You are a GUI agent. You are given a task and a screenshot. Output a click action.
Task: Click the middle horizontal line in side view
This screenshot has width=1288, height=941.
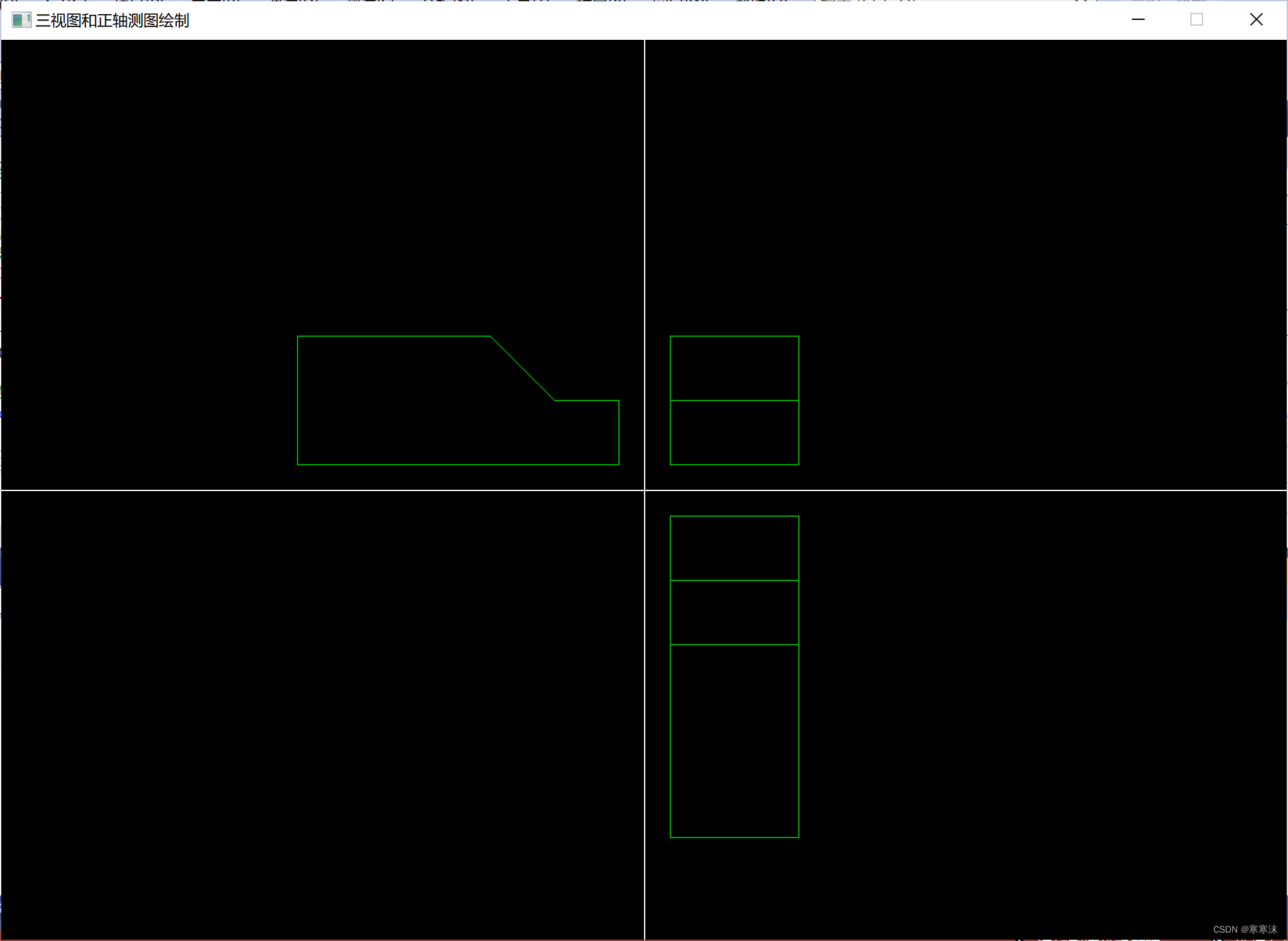(734, 400)
